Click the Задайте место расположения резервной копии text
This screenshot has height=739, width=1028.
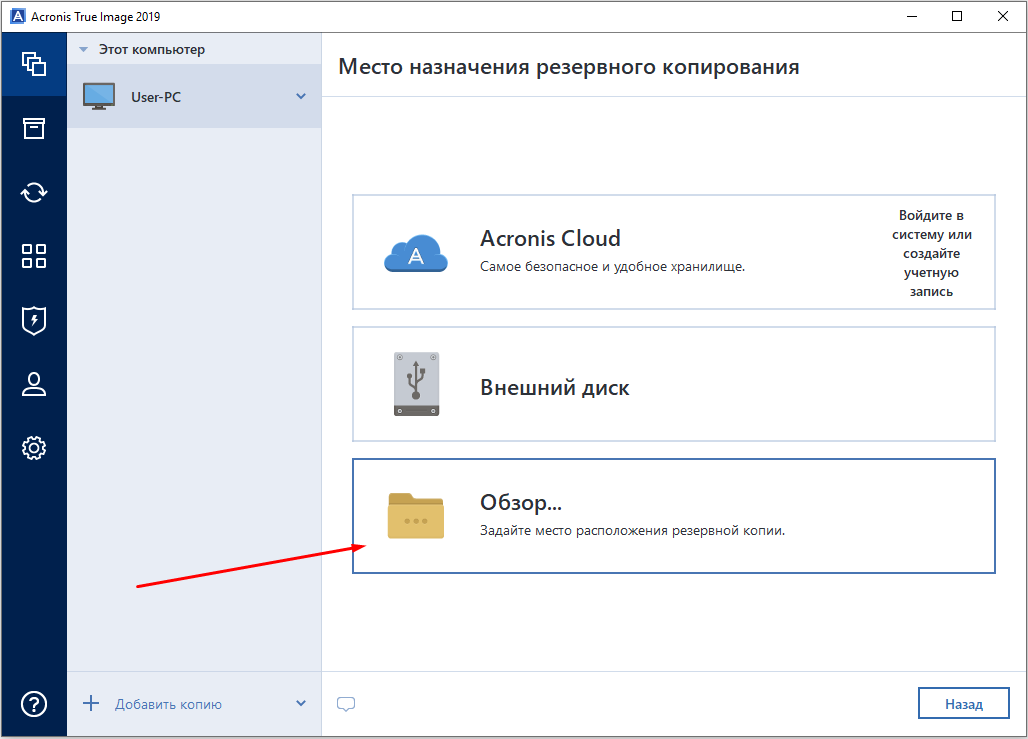pos(632,530)
